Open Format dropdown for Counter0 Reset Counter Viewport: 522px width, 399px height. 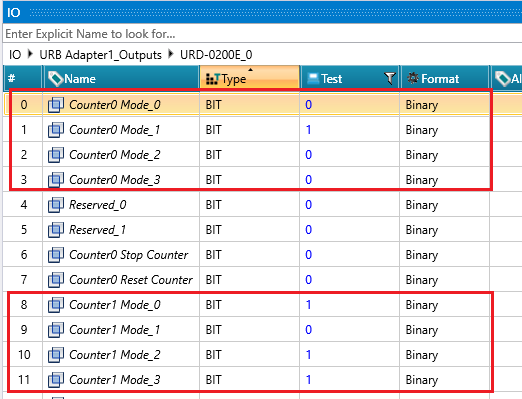coord(445,280)
